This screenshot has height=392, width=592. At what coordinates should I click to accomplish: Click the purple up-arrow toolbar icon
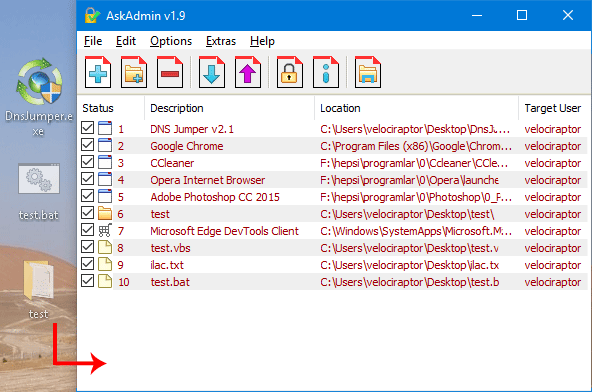[248, 72]
